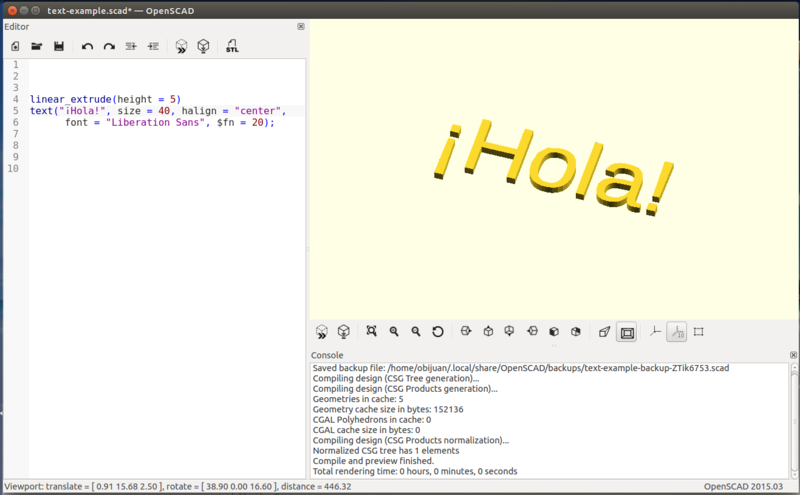Export the model as STL
The width and height of the screenshot is (800, 495).
[232, 46]
